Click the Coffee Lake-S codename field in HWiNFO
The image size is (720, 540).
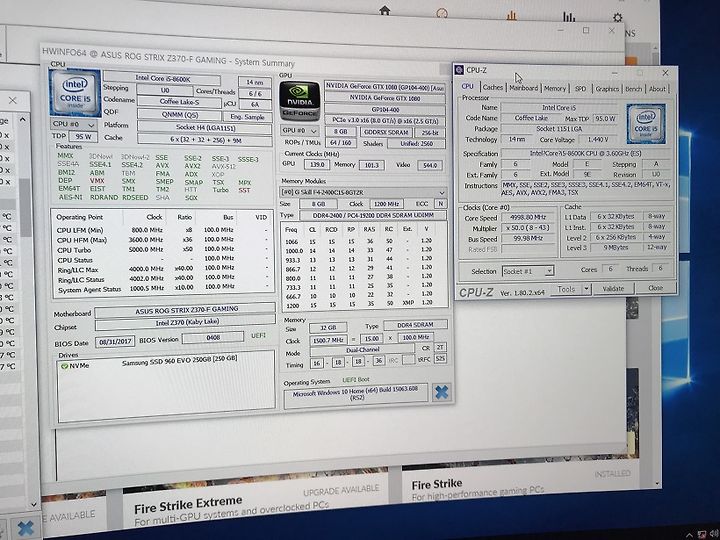[179, 101]
